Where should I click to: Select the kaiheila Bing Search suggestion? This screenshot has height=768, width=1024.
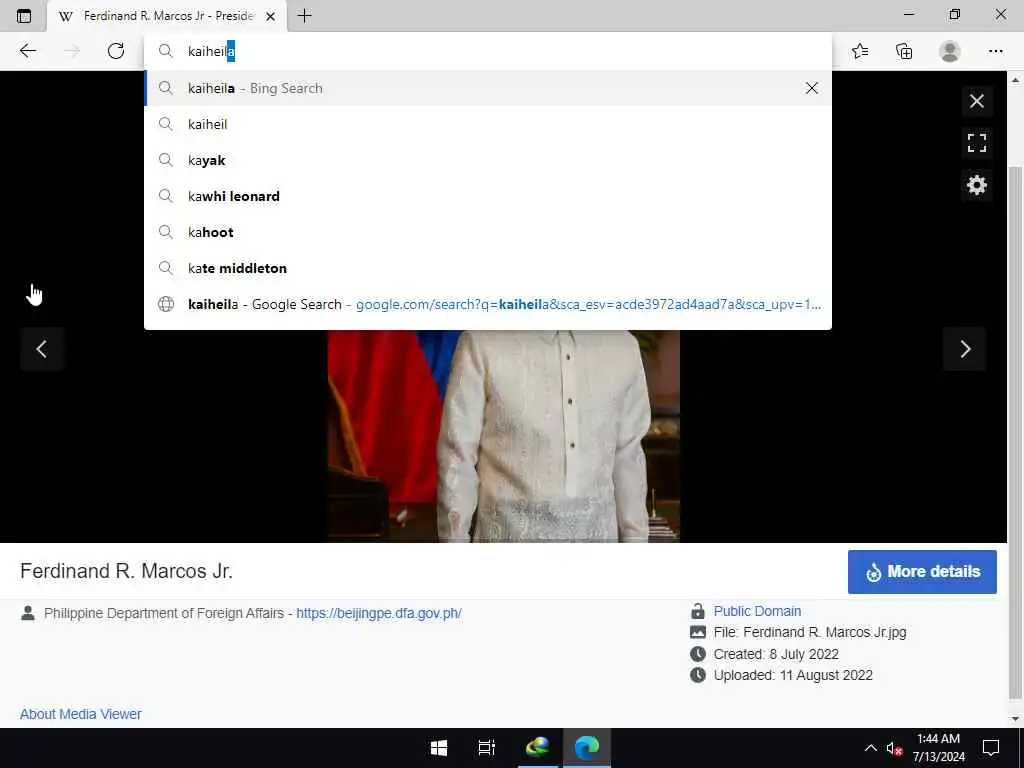[487, 88]
